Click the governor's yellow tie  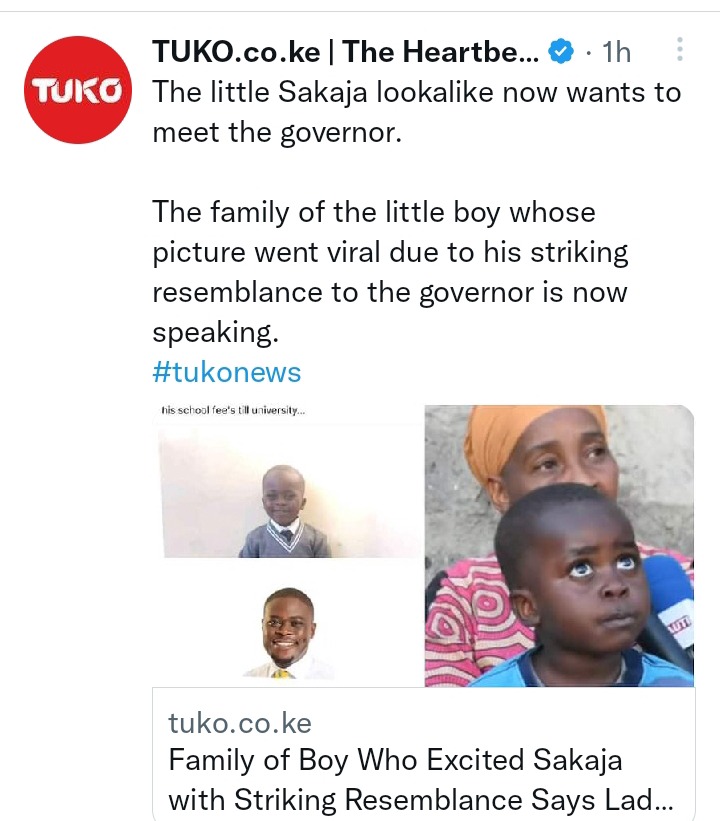coord(279,671)
